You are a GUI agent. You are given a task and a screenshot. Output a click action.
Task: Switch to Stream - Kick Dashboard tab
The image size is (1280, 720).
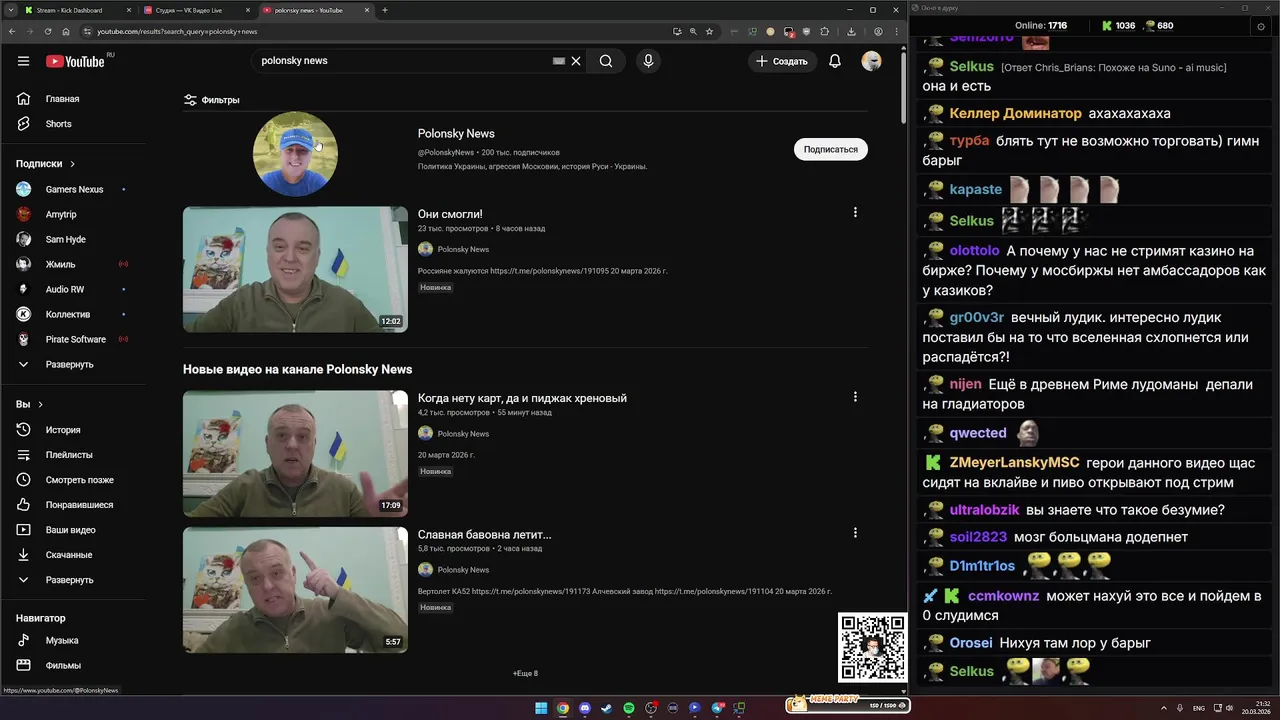pyautogui.click(x=76, y=10)
